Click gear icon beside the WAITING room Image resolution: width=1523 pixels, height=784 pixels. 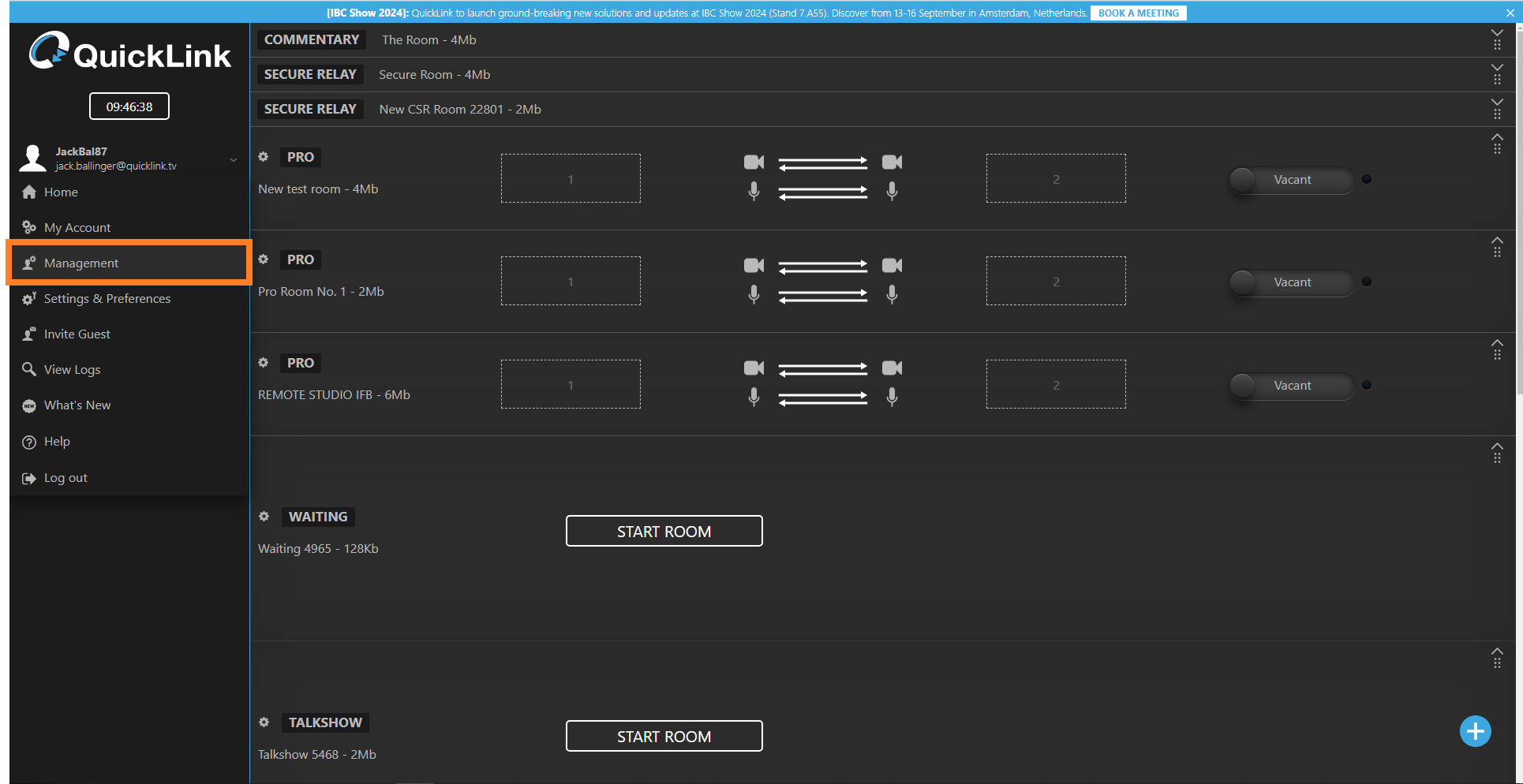264,517
